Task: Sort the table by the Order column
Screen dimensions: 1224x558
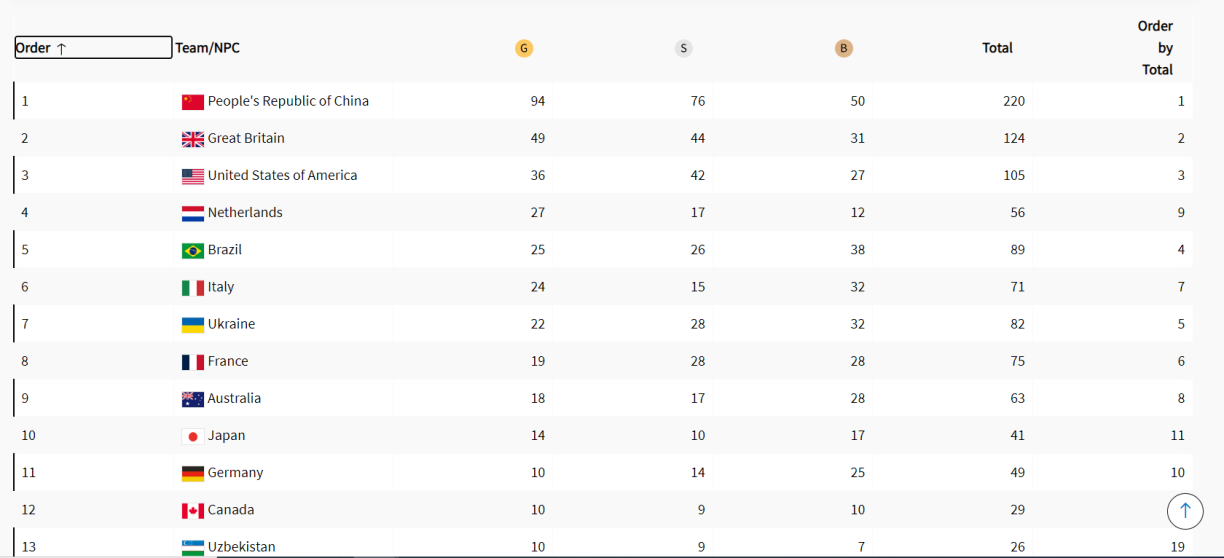Action: tap(92, 48)
